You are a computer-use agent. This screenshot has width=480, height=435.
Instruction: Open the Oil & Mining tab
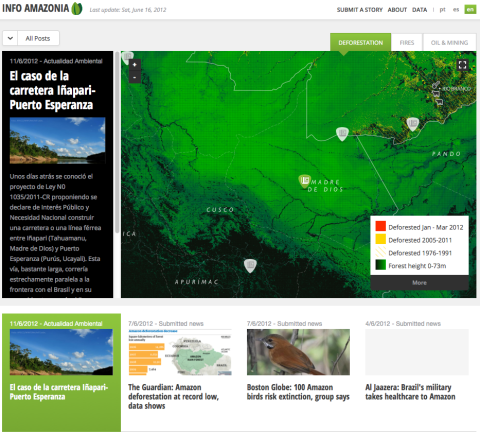449,43
